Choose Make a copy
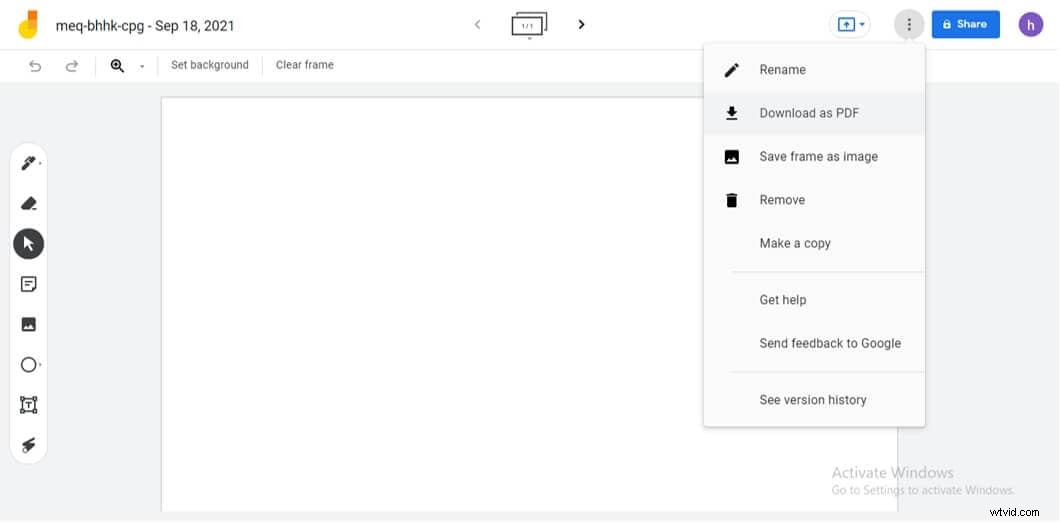Viewport: 1060px width, 522px height. pyautogui.click(x=814, y=243)
